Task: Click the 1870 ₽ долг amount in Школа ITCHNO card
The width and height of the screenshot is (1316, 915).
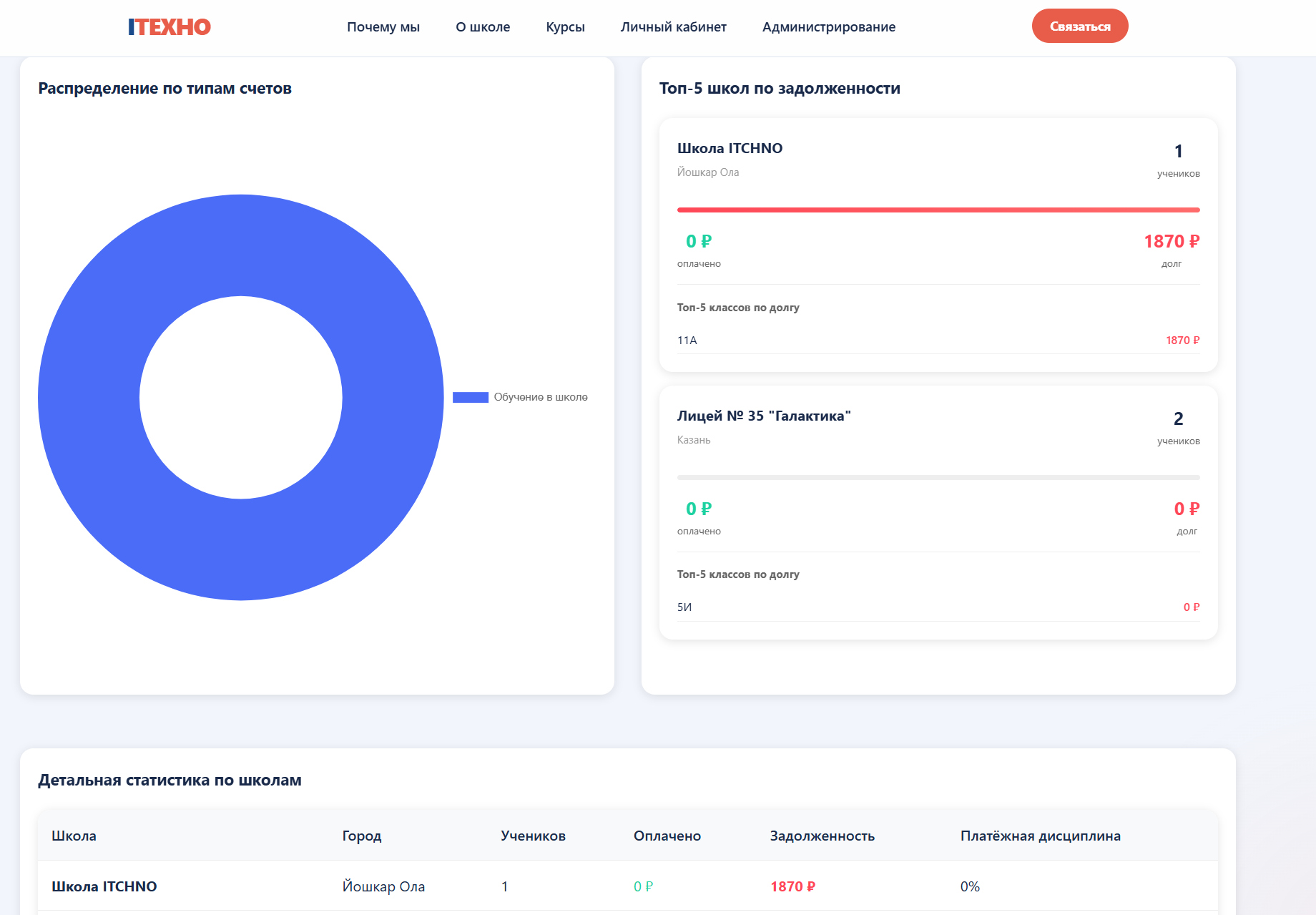Action: click(1172, 242)
